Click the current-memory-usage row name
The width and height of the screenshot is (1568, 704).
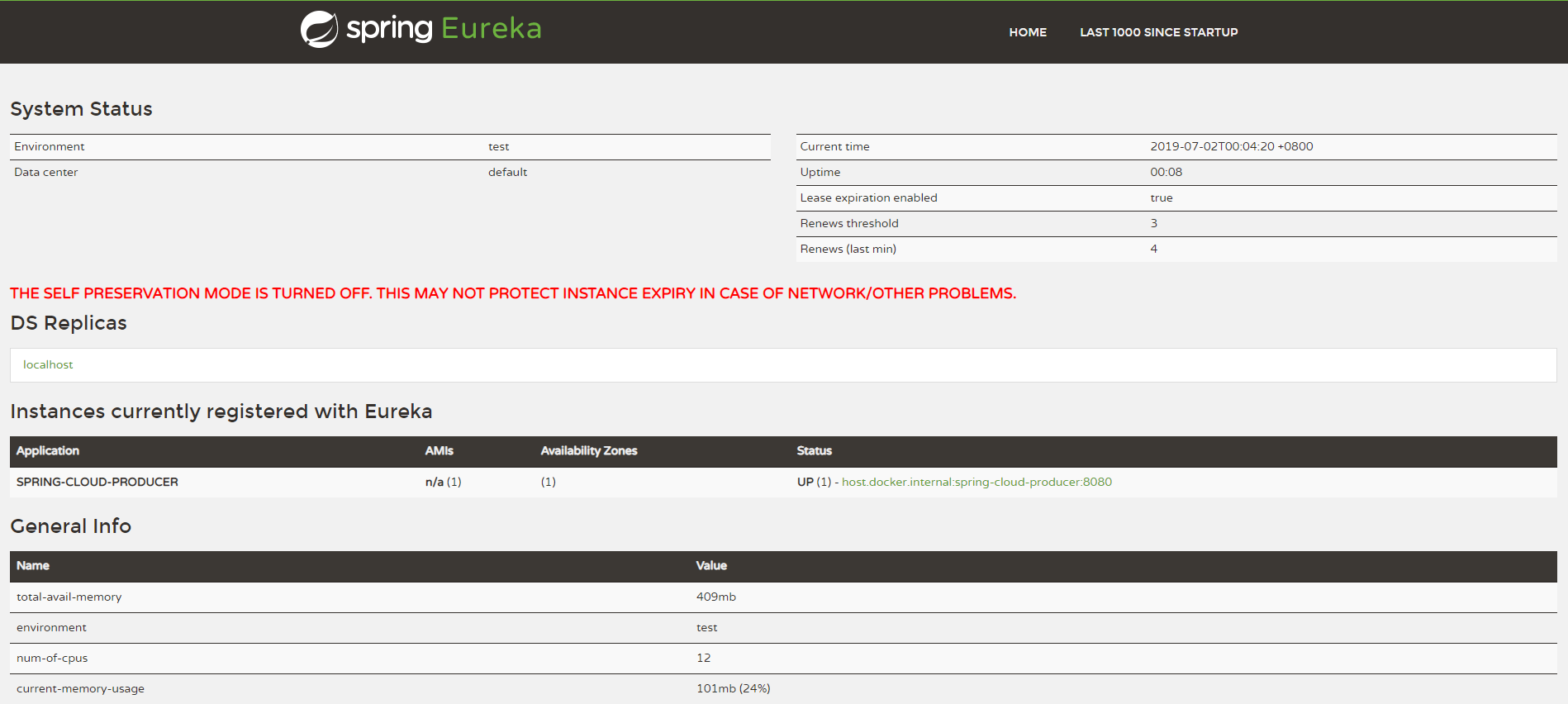80,688
